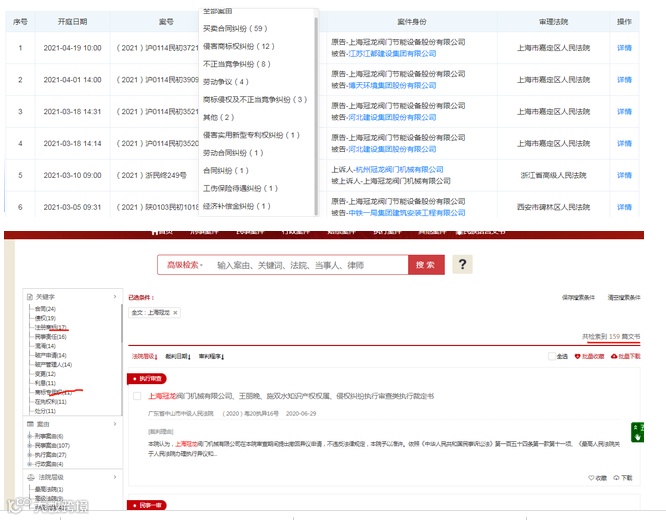Open appellant link 杭州冠龙阀门机械有限公司
This screenshot has width=666, height=520.
(399, 170)
